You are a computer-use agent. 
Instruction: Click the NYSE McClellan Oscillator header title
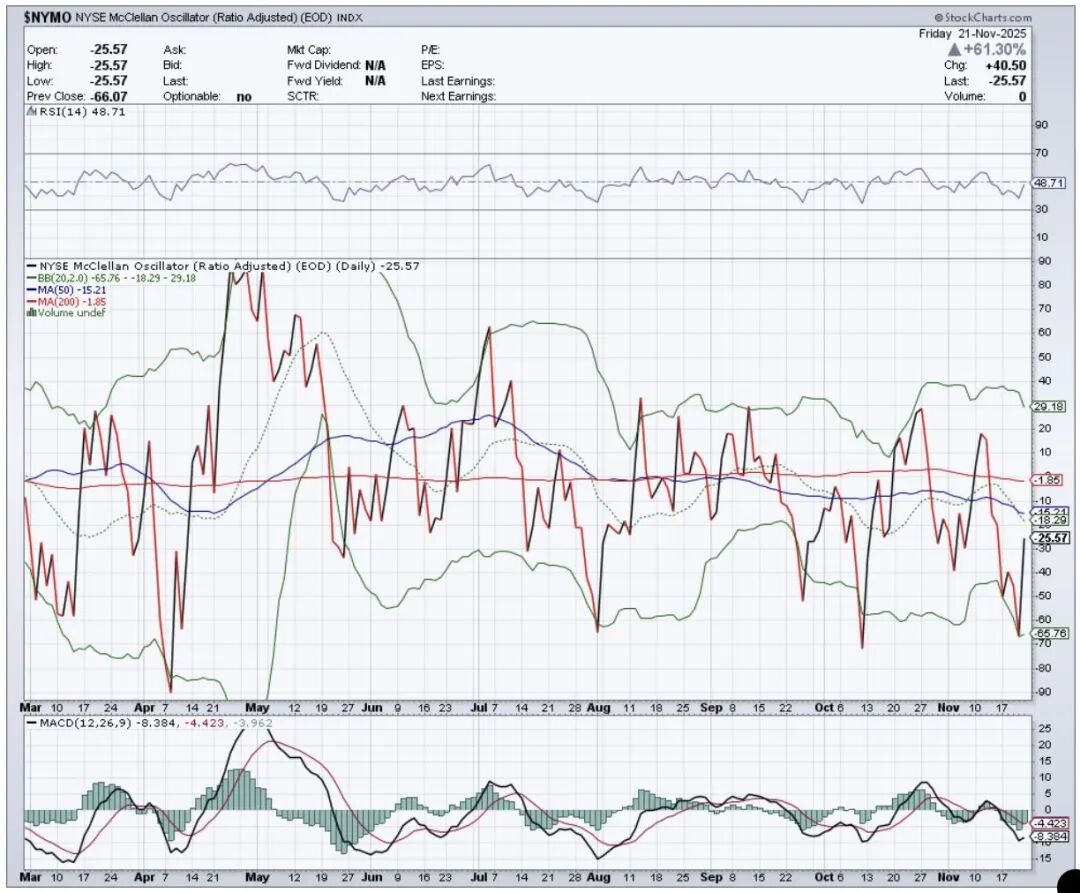pyautogui.click(x=202, y=18)
